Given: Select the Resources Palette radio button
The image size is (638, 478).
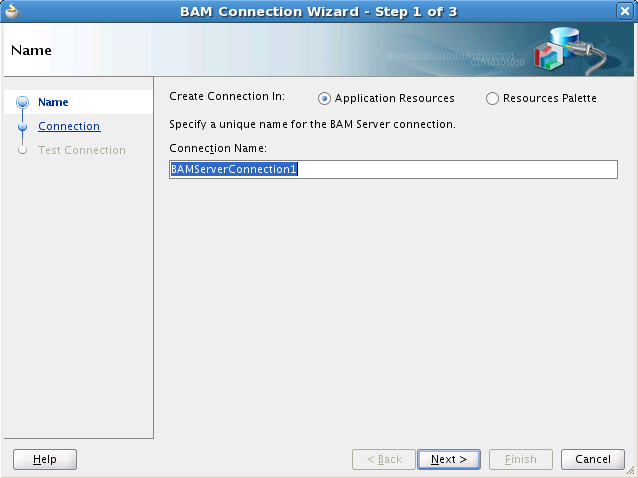Looking at the screenshot, I should point(492,98).
